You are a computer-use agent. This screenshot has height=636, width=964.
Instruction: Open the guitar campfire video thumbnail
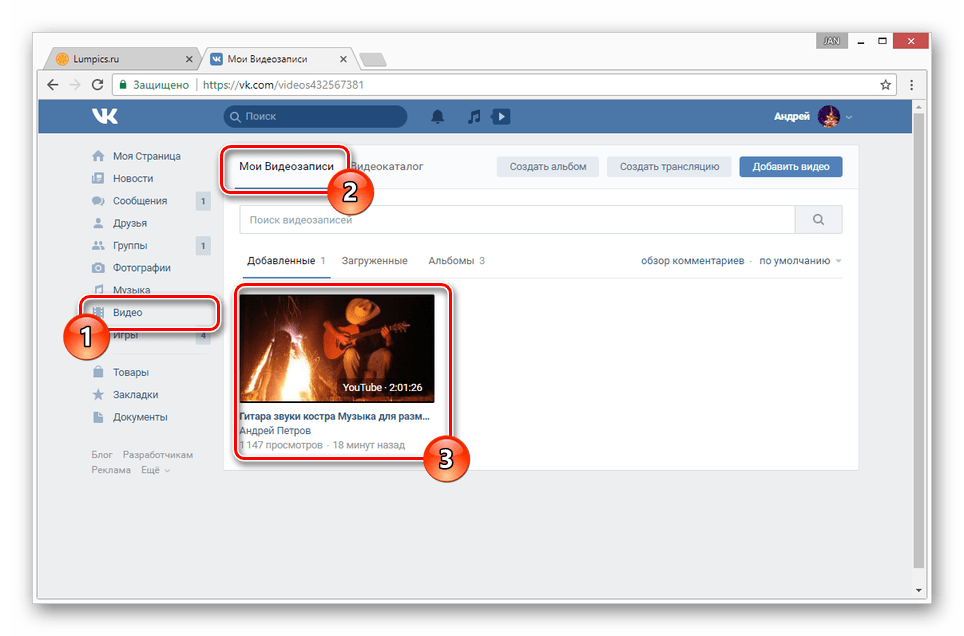coord(337,348)
